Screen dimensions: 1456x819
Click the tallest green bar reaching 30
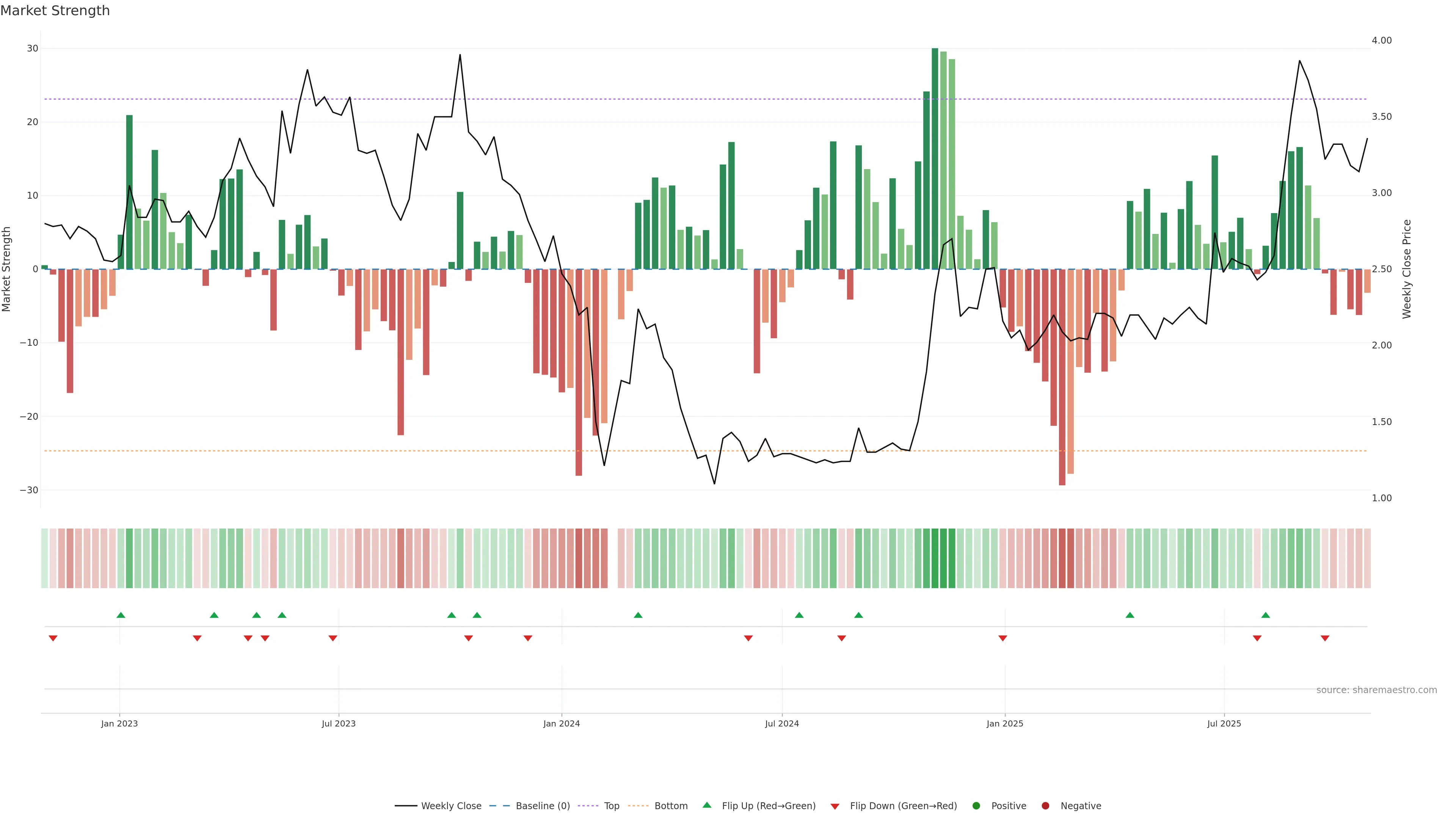pyautogui.click(x=935, y=158)
